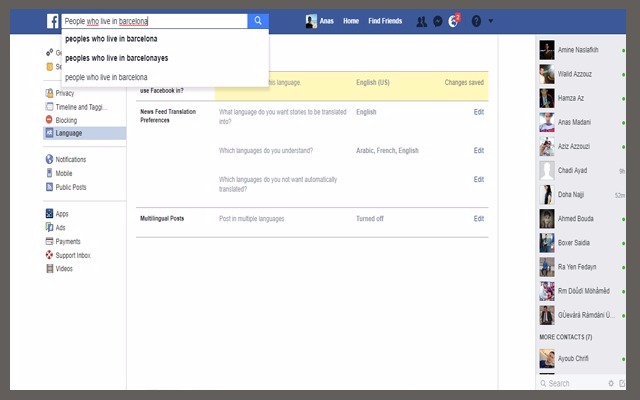
Task: Open the notifications globe icon
Action: (454, 21)
